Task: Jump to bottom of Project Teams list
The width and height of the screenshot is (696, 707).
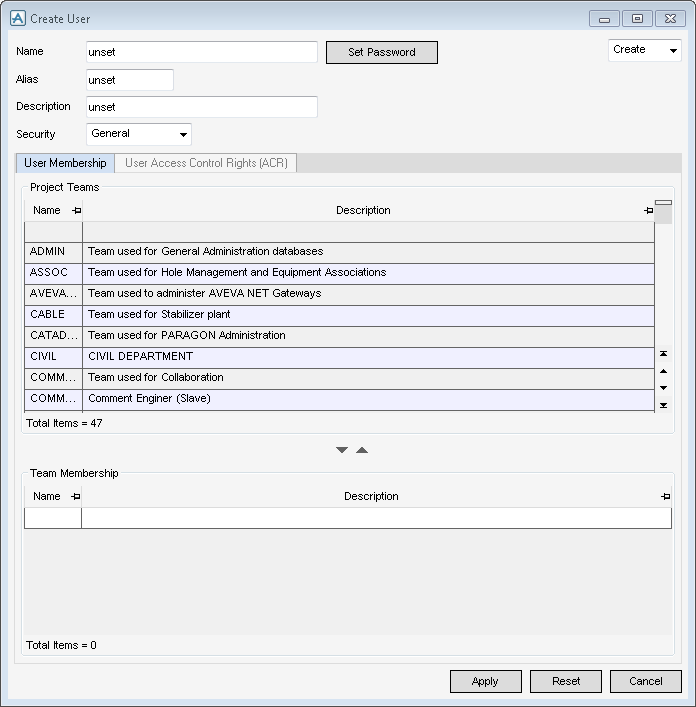Action: click(x=663, y=405)
